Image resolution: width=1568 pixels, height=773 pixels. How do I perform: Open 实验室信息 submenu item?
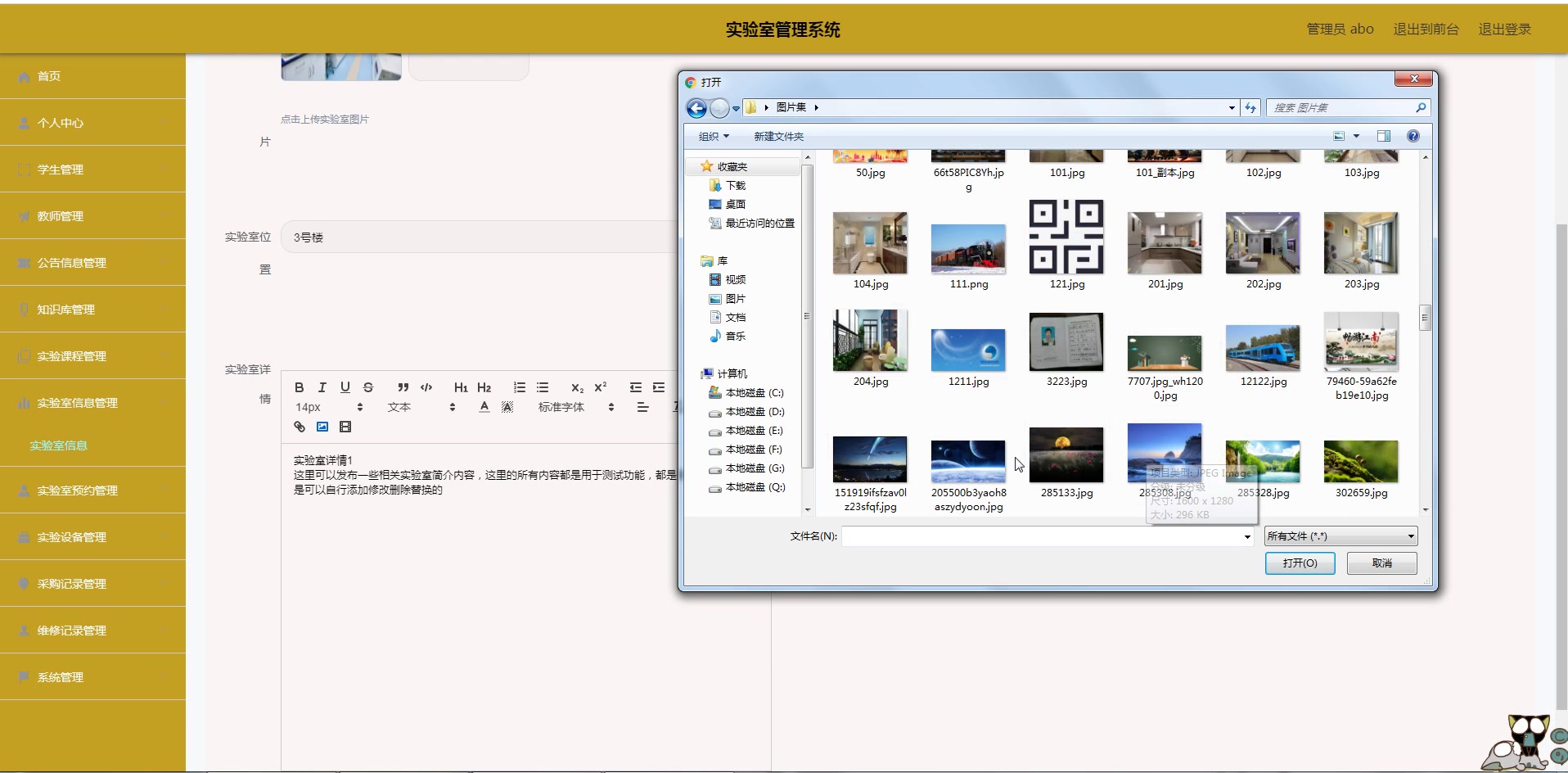click(58, 445)
